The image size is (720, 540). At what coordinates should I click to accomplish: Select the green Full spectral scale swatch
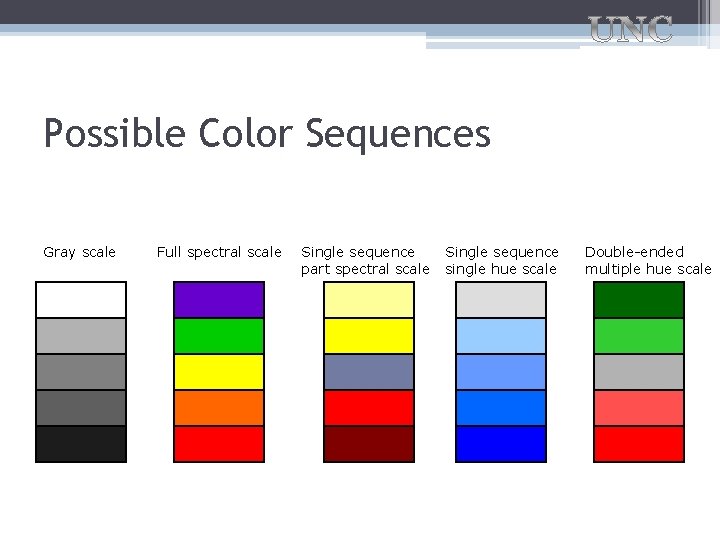coord(219,336)
